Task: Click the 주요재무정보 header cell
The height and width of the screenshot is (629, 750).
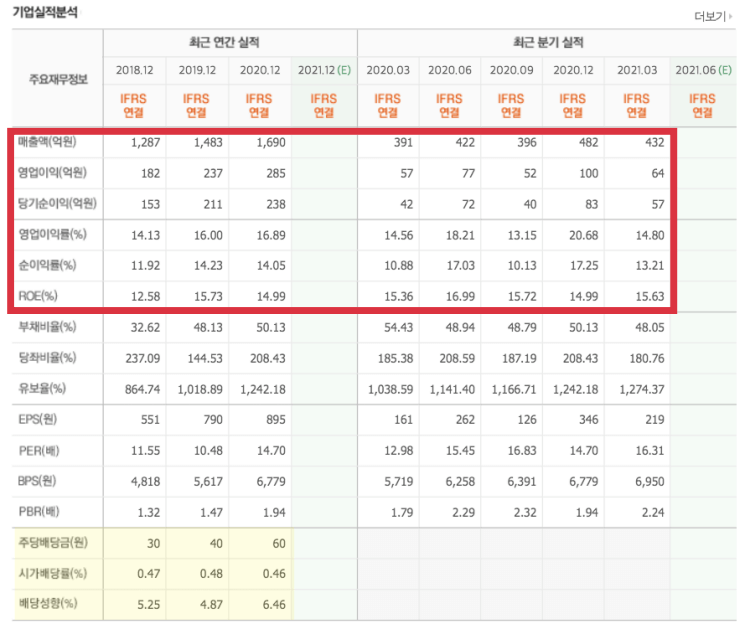Action: click(x=58, y=79)
